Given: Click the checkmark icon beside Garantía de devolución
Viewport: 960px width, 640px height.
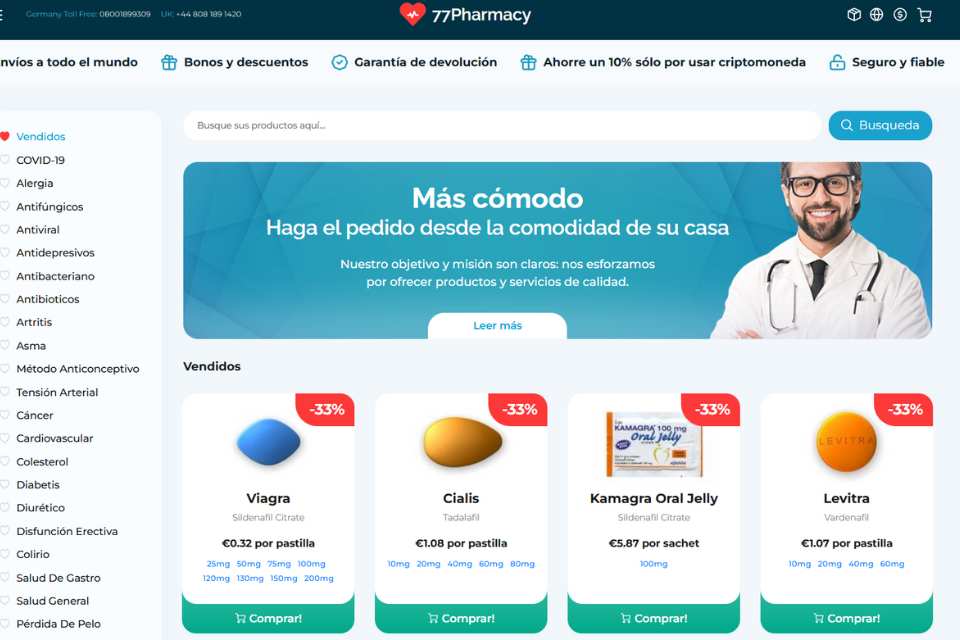Looking at the screenshot, I should tap(339, 62).
